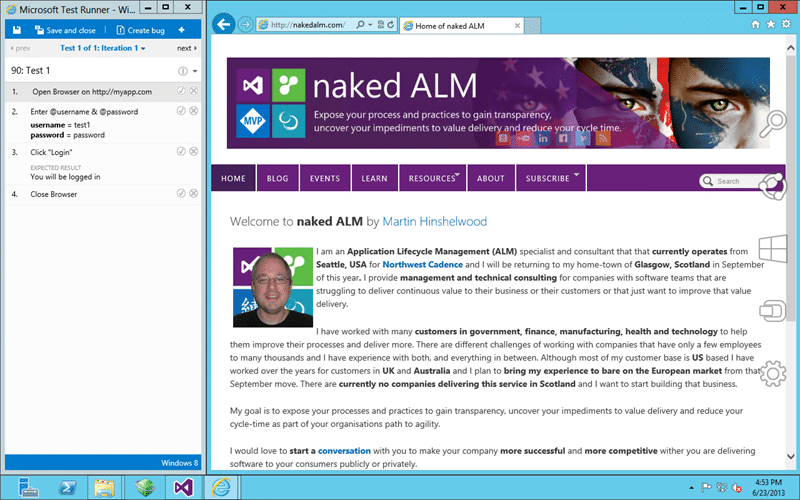This screenshot has width=800, height=500.
Task: Close the Home of naked ALM tab
Action: [x=517, y=26]
